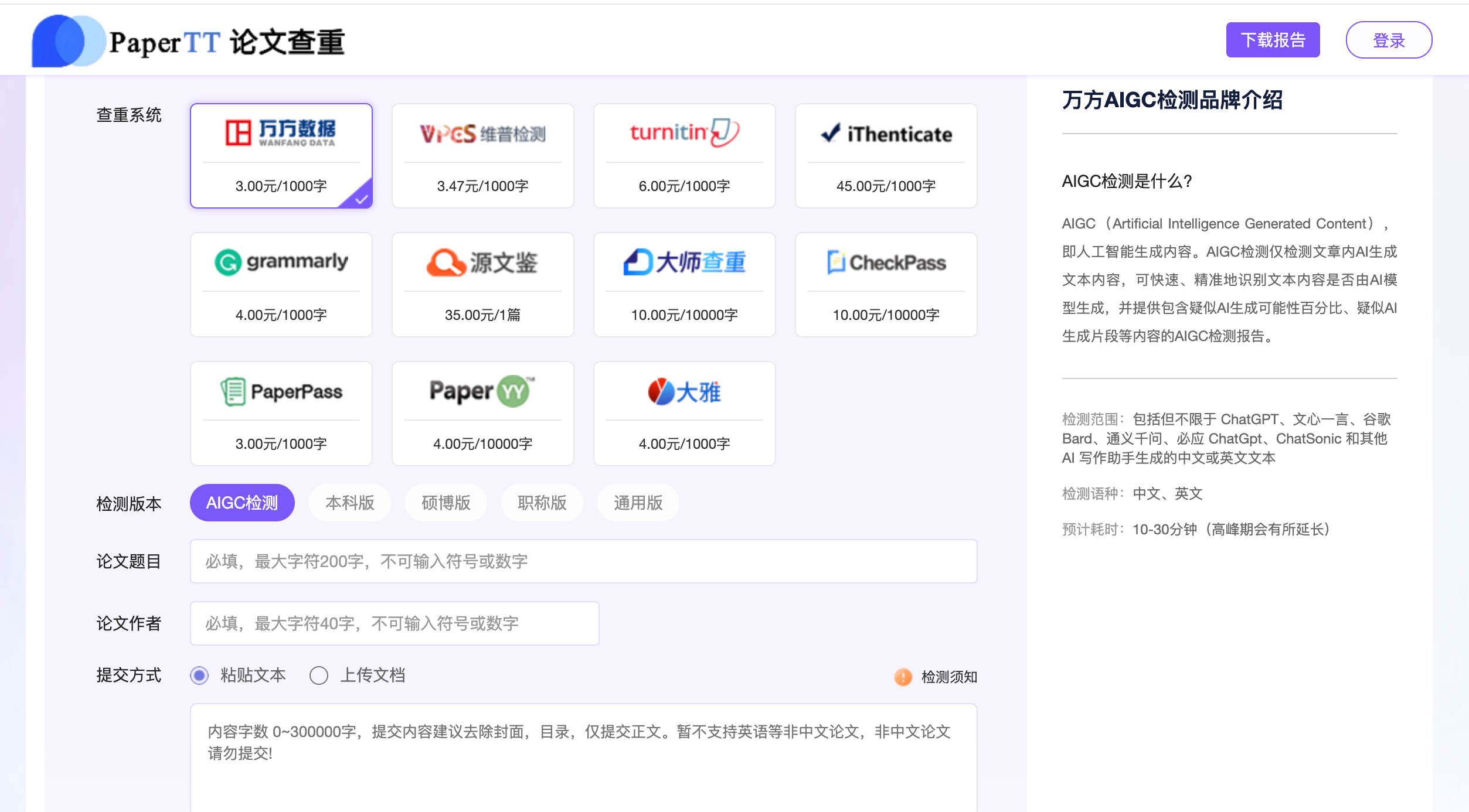Switch to the 本科版 version tab
This screenshot has height=812, width=1469.
[350, 503]
